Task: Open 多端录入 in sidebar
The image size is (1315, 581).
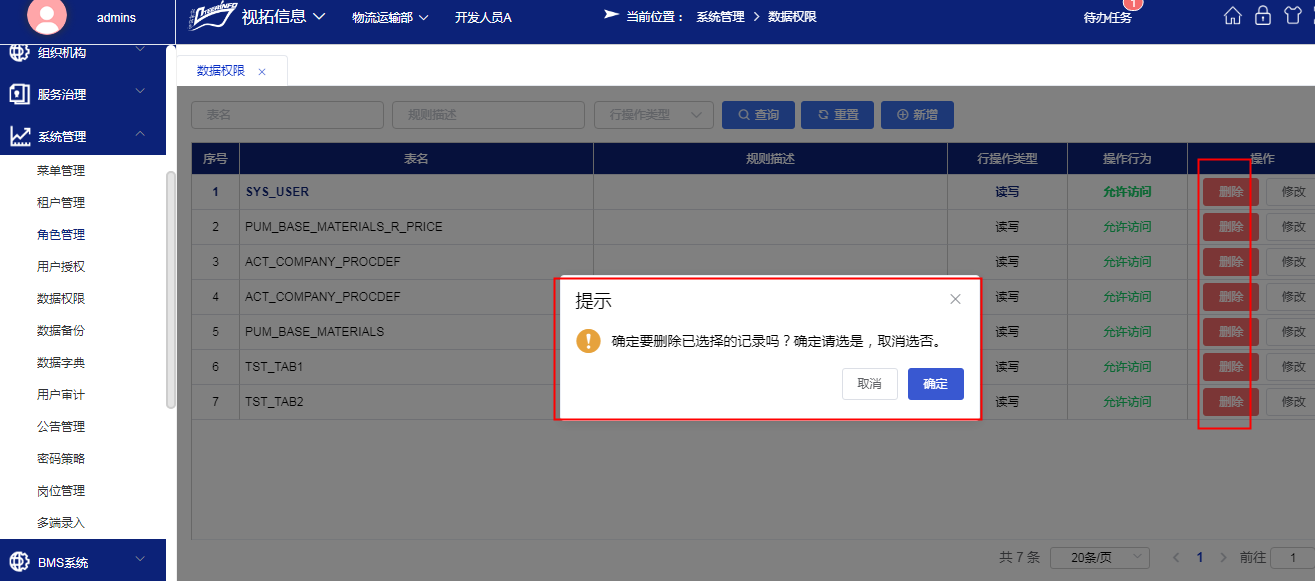Action: click(61, 523)
